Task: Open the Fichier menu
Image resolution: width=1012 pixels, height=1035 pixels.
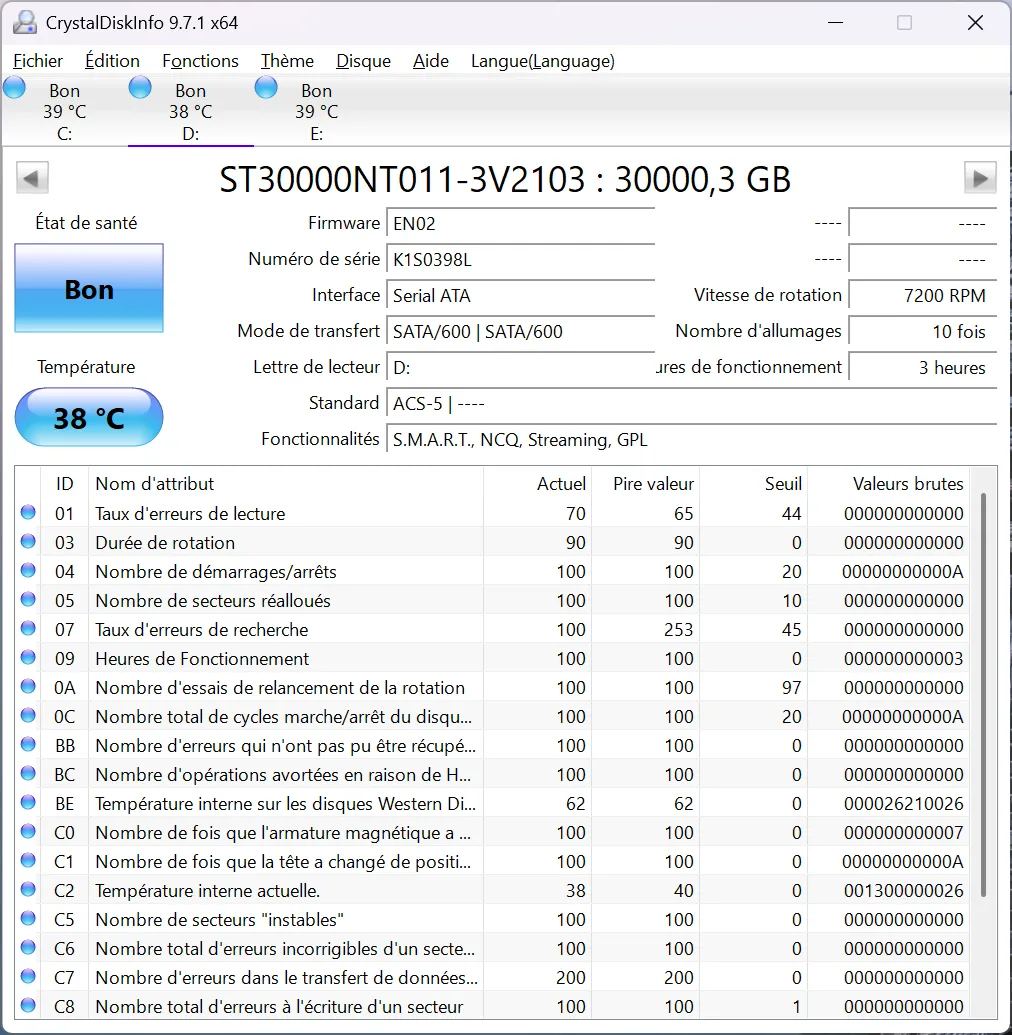Action: (38, 61)
